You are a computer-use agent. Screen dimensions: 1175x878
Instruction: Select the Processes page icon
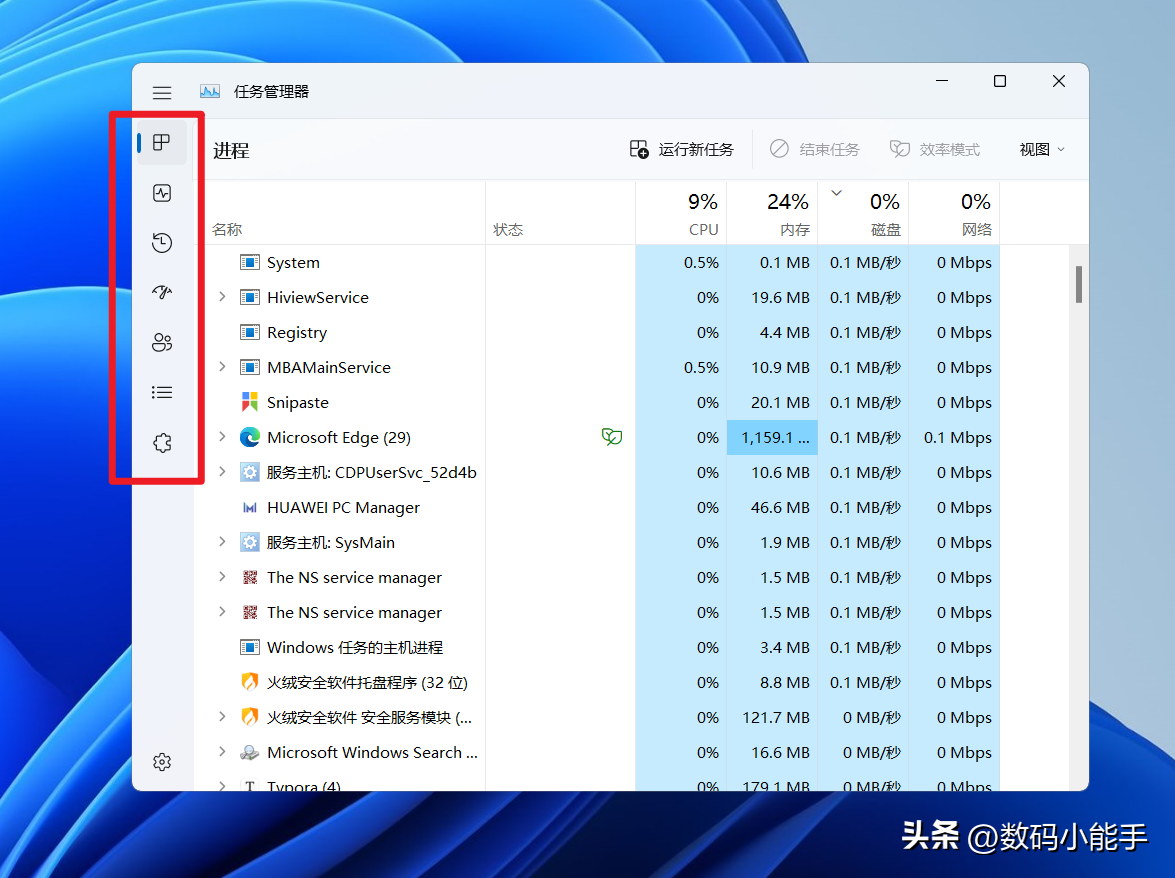[x=162, y=143]
